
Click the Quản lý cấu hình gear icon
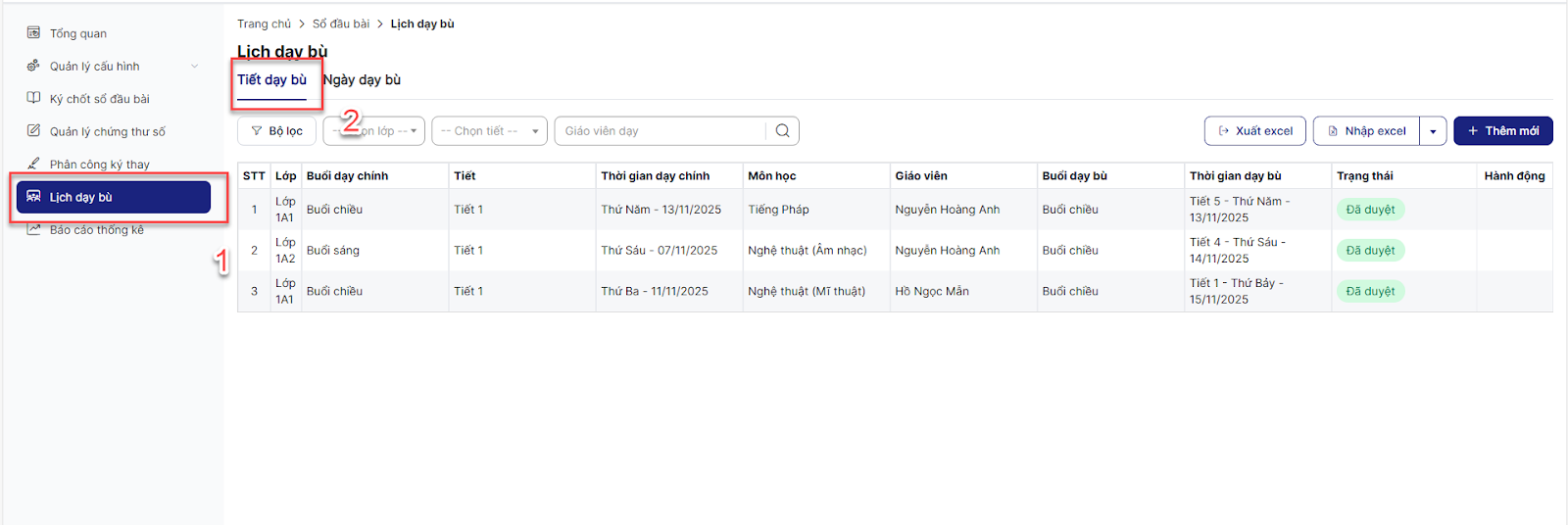(x=33, y=66)
